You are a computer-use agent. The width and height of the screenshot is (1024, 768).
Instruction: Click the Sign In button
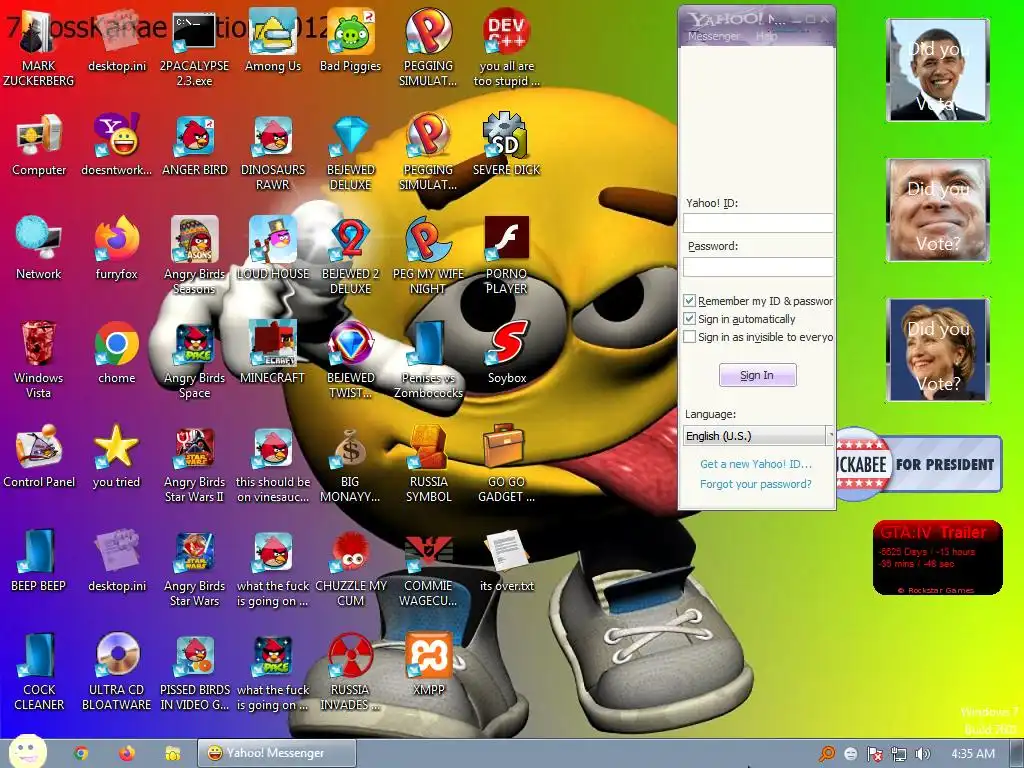pyautogui.click(x=757, y=376)
